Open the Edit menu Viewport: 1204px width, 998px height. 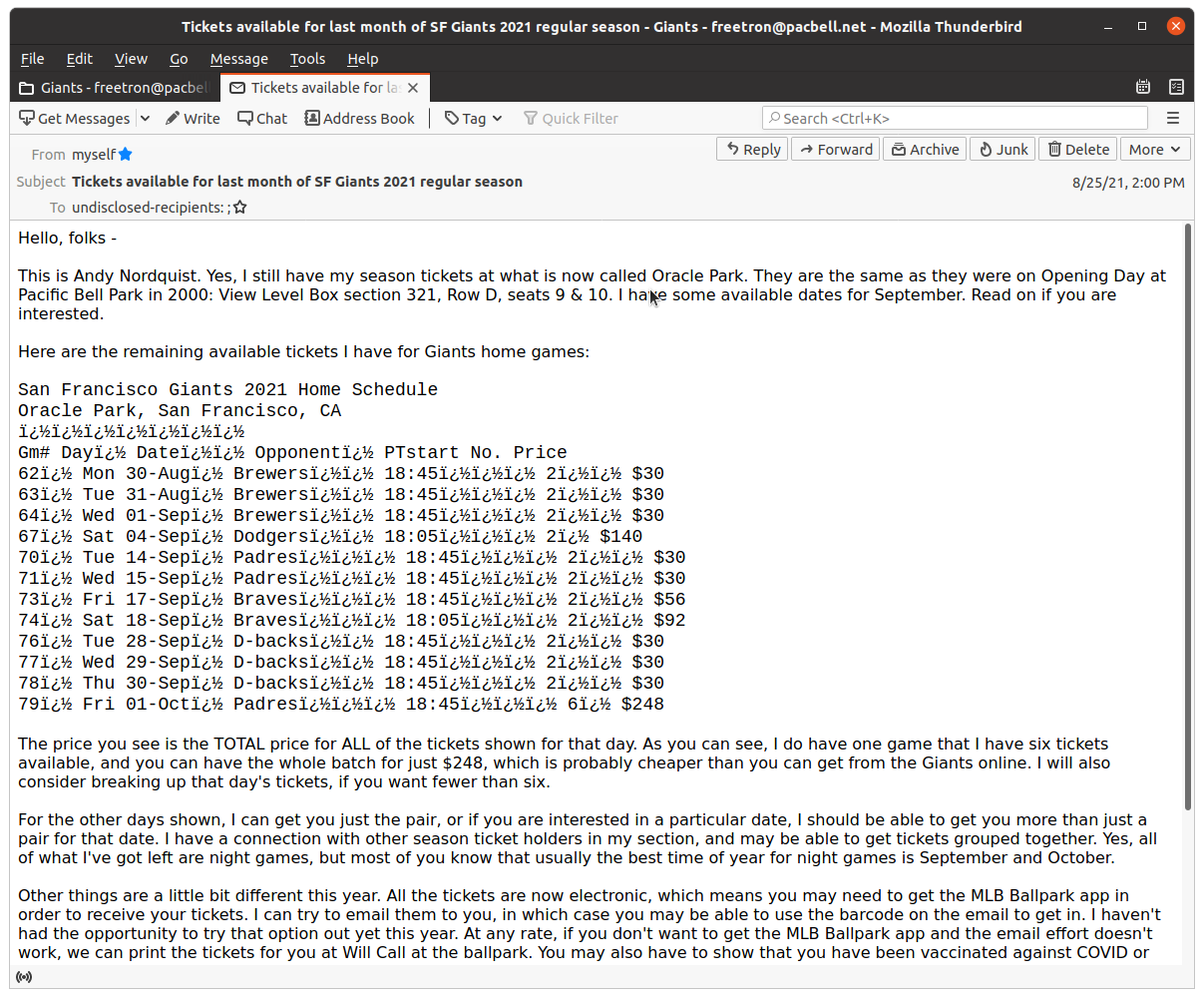80,59
